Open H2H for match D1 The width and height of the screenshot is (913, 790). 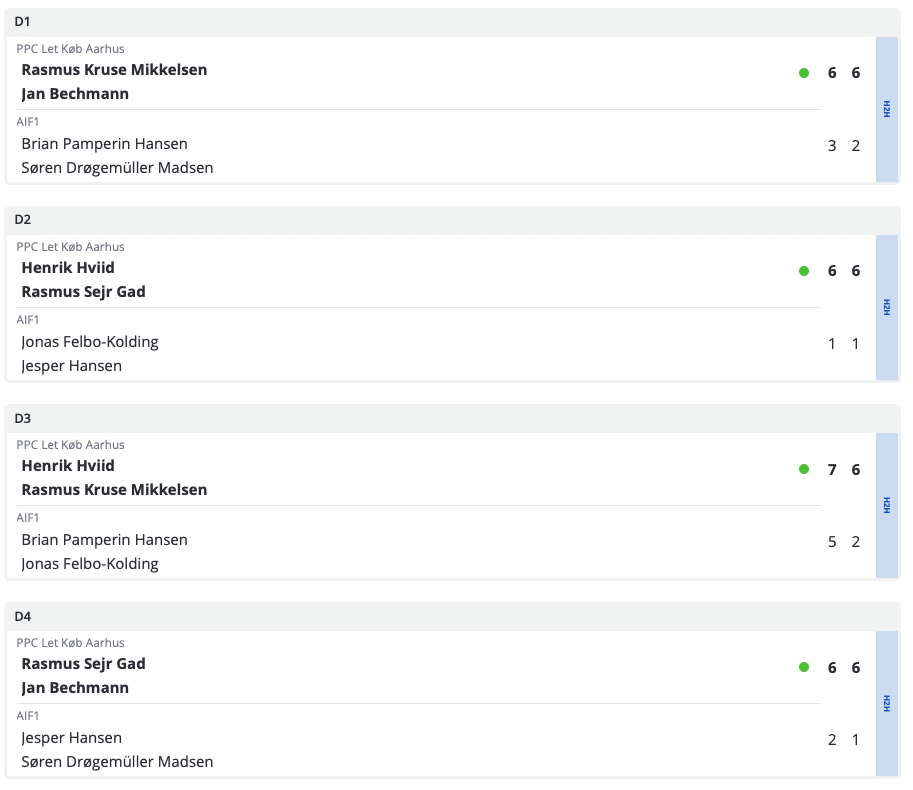[x=887, y=110]
